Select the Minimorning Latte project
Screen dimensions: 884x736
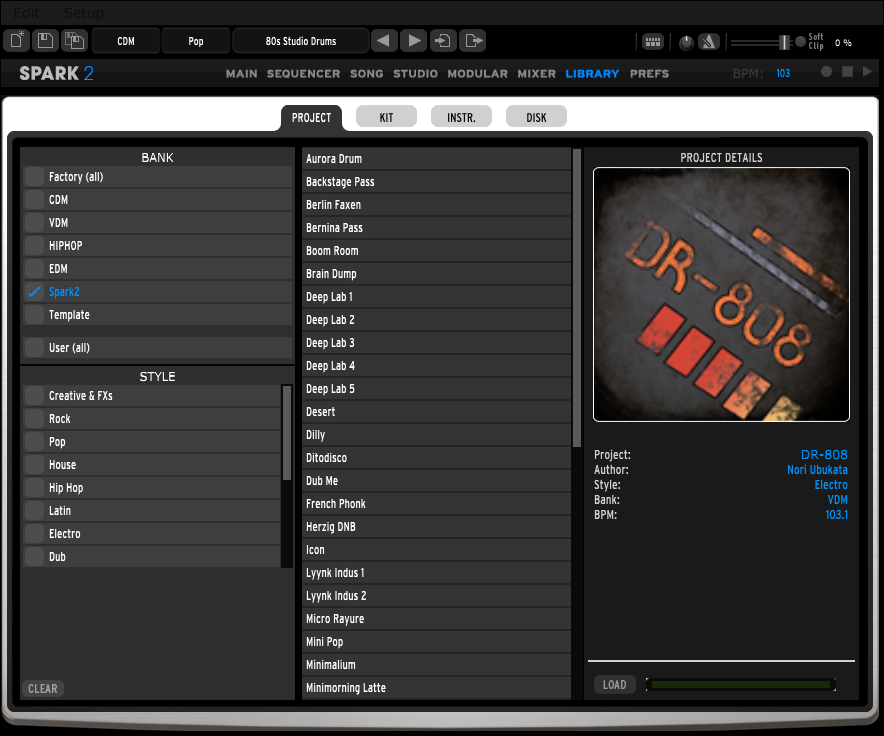coord(436,688)
